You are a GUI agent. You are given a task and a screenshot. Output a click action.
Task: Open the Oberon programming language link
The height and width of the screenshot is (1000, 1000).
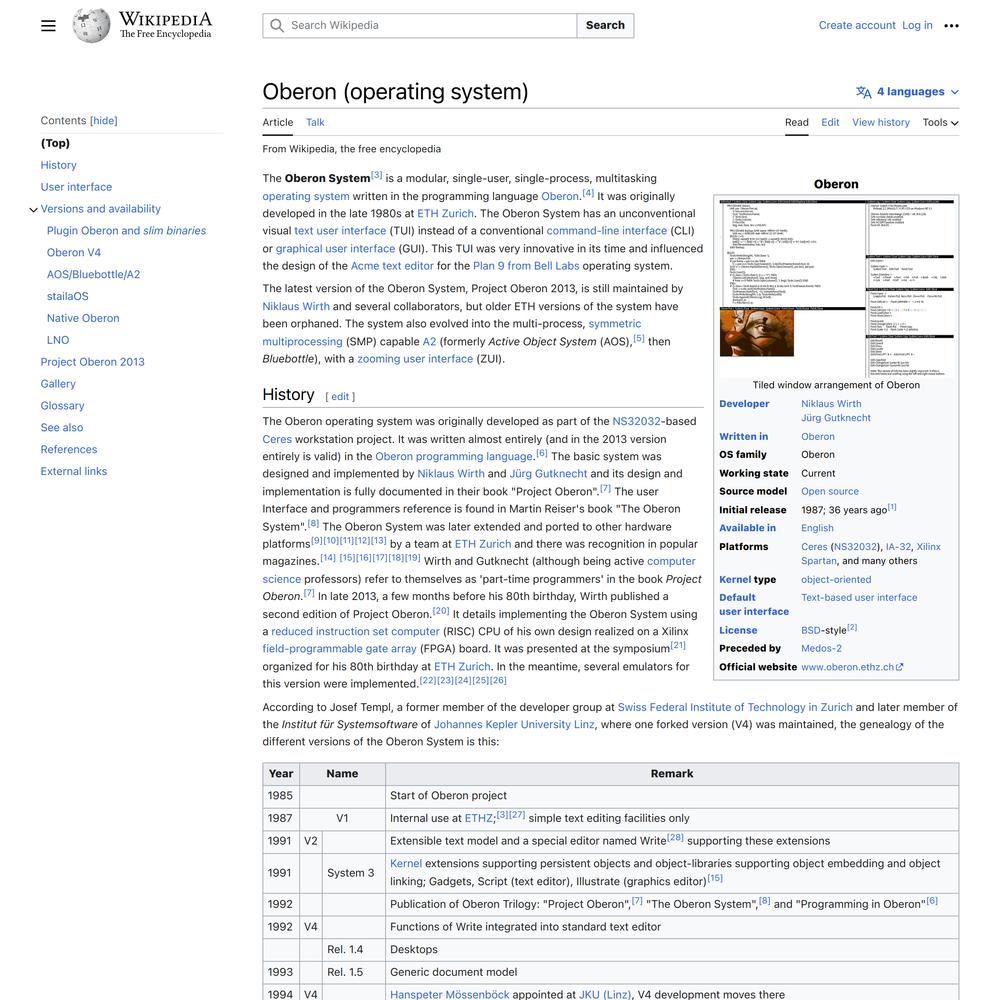(x=454, y=457)
